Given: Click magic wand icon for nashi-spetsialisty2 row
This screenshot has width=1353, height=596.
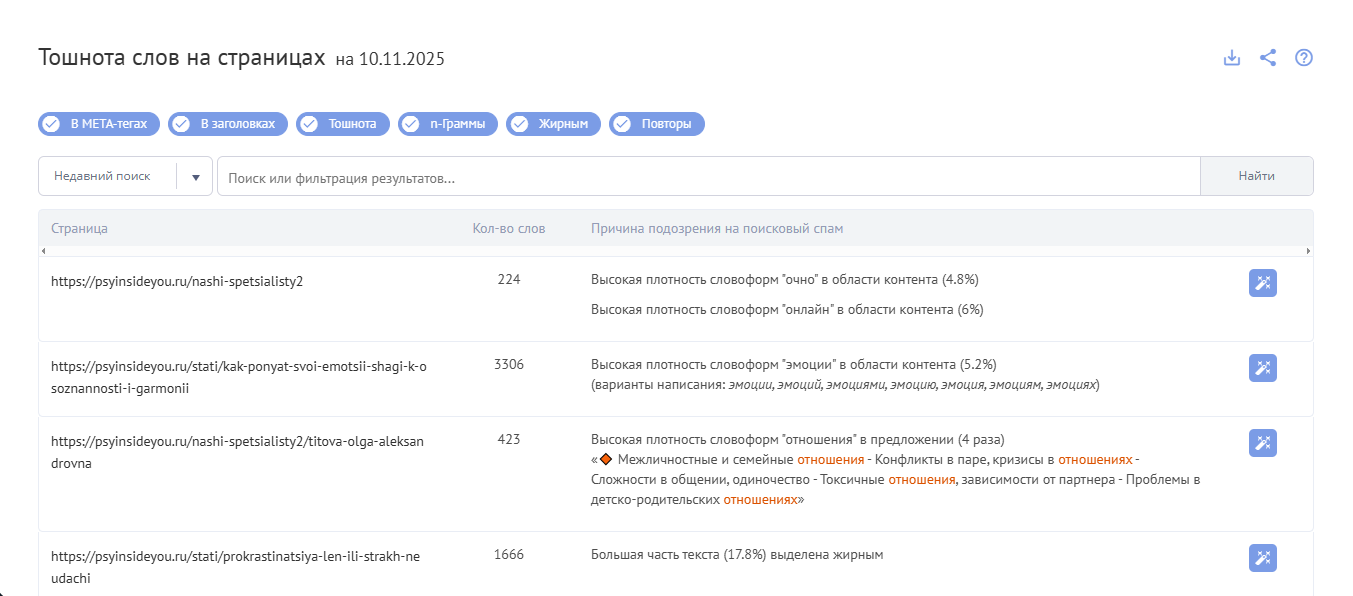Looking at the screenshot, I should click(1263, 283).
